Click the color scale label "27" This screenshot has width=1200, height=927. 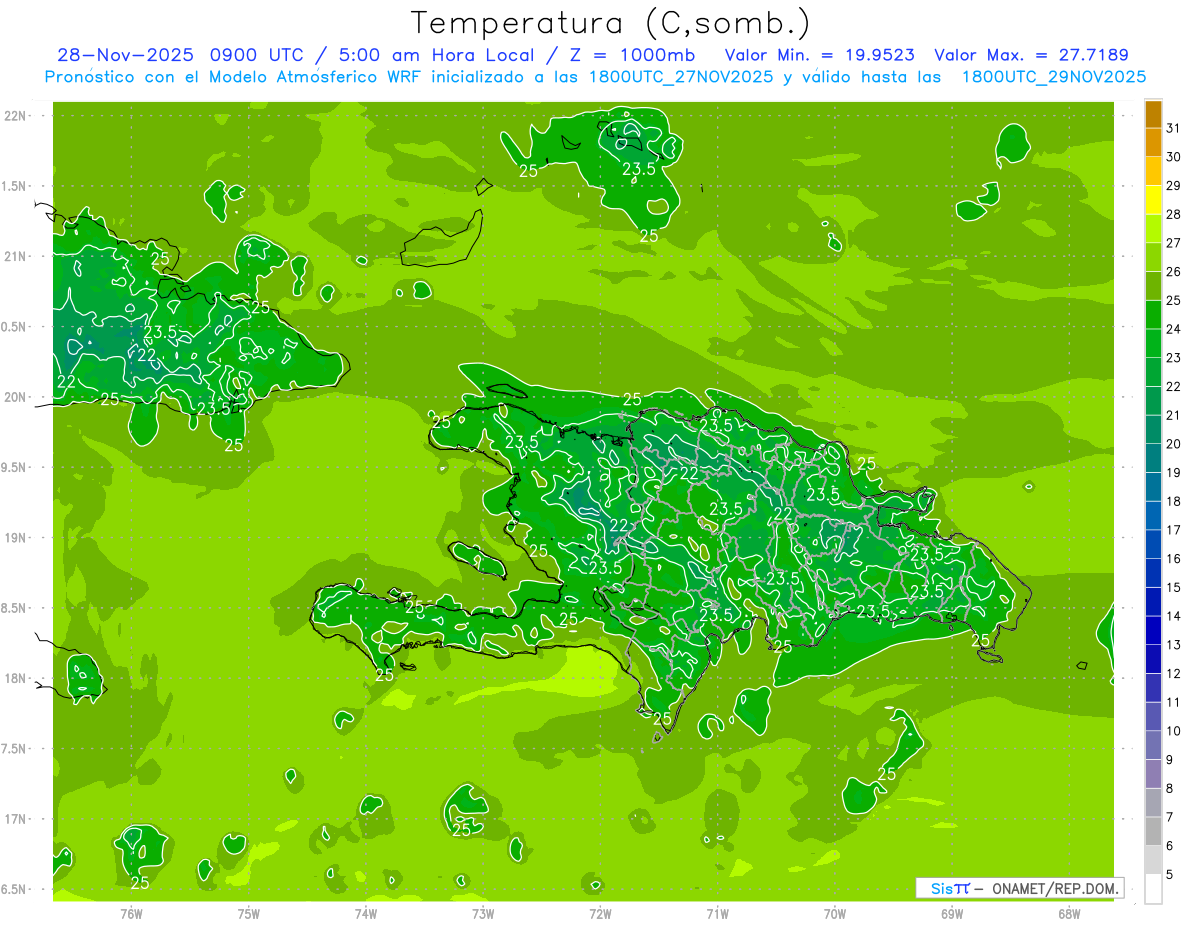click(x=1174, y=243)
